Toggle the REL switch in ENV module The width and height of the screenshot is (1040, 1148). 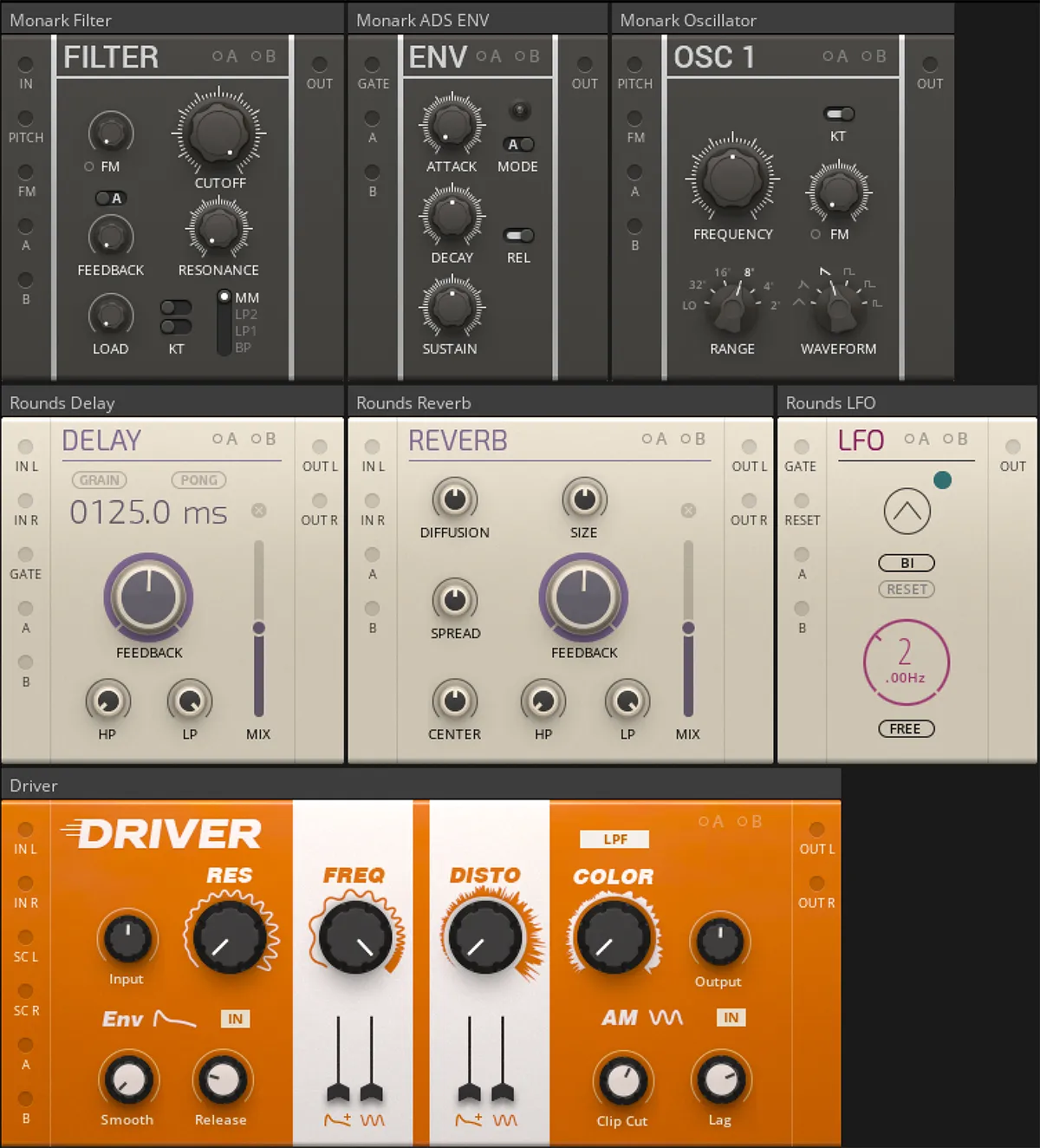coord(518,235)
